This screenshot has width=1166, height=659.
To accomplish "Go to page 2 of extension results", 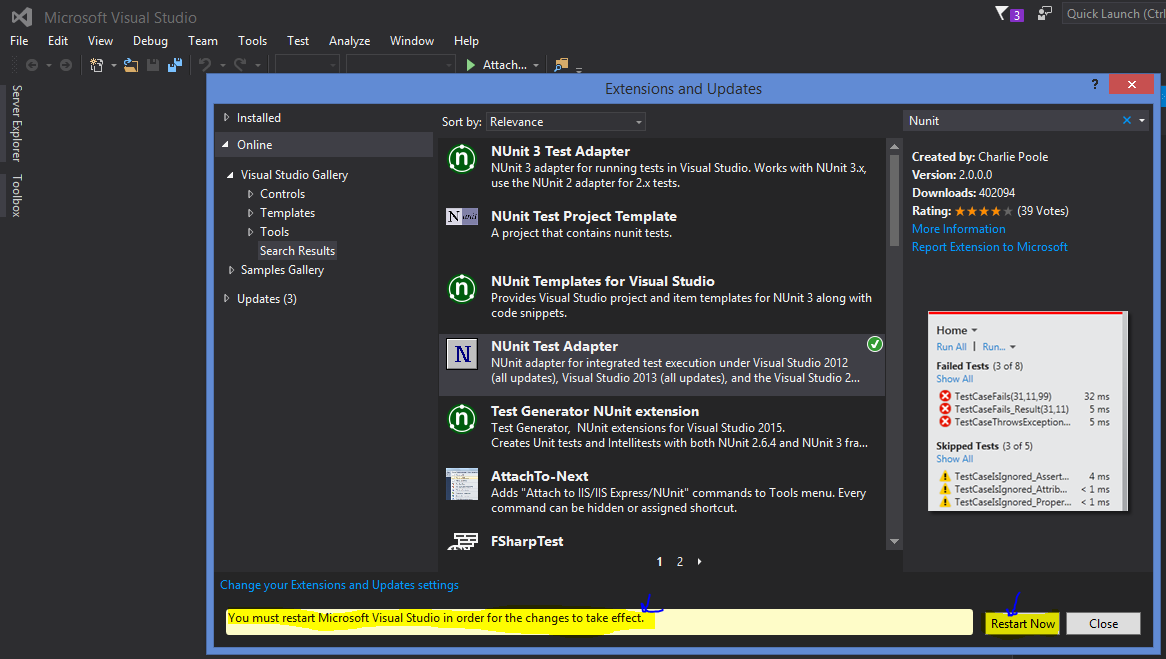I will point(679,561).
